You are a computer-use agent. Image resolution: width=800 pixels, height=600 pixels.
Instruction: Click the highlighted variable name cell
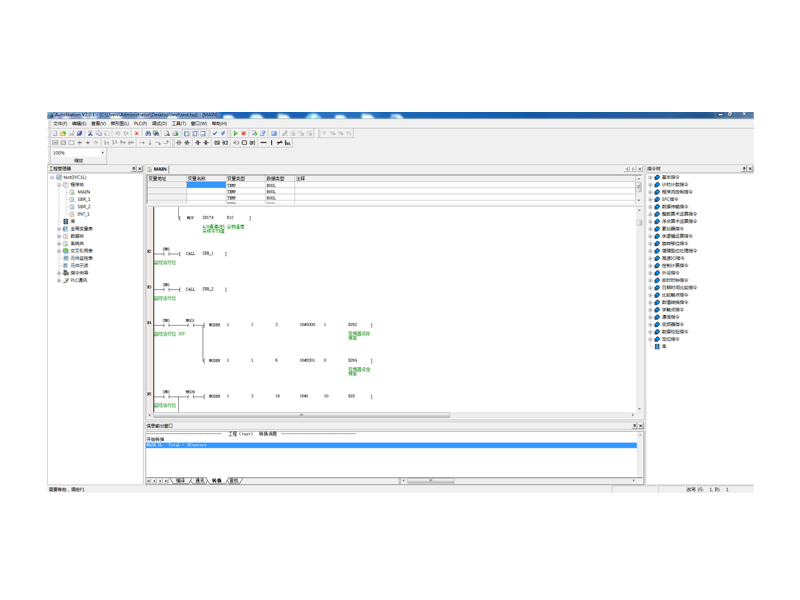206,185
